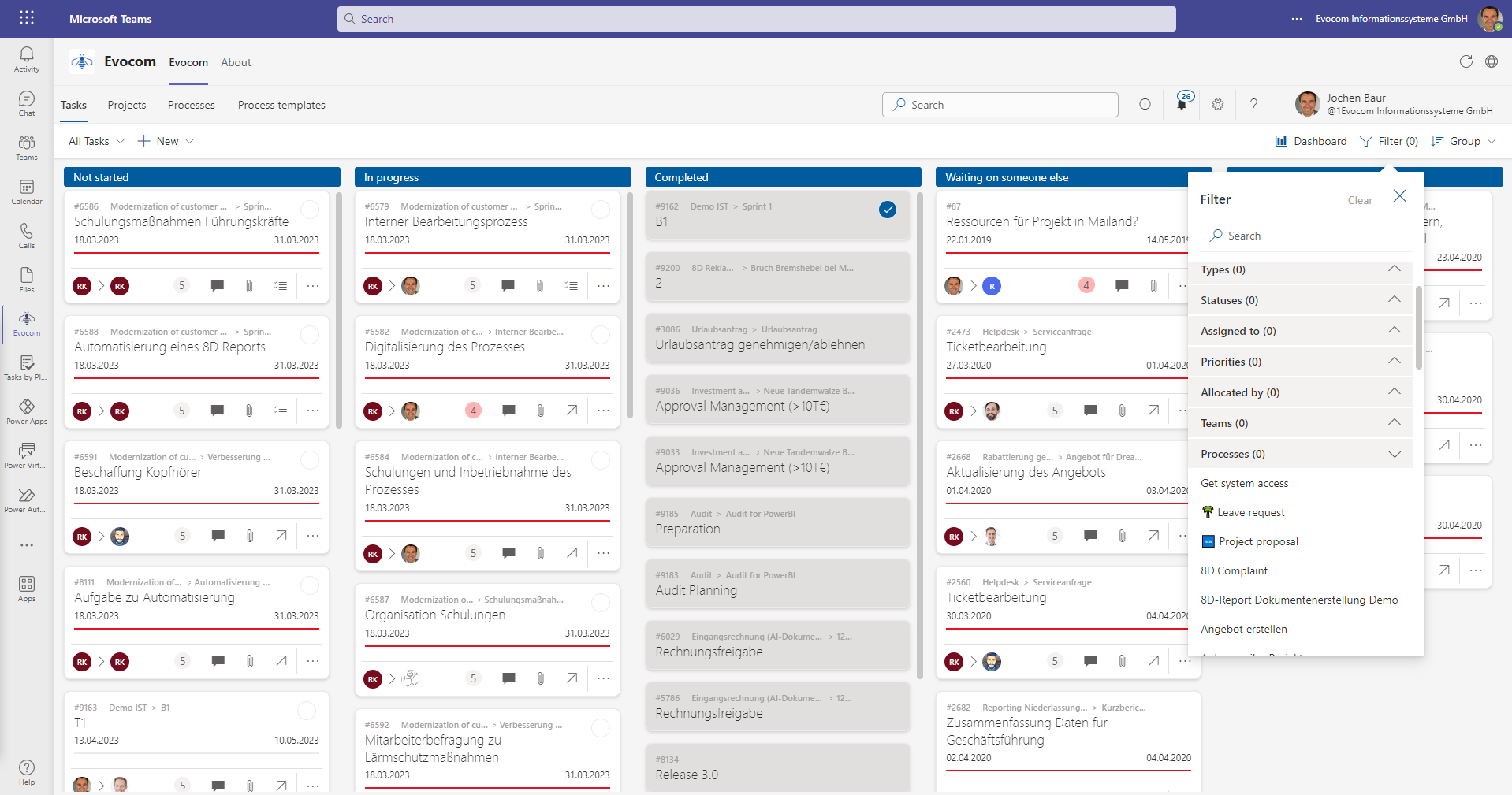Collapse the Statuses filter section

(1395, 300)
